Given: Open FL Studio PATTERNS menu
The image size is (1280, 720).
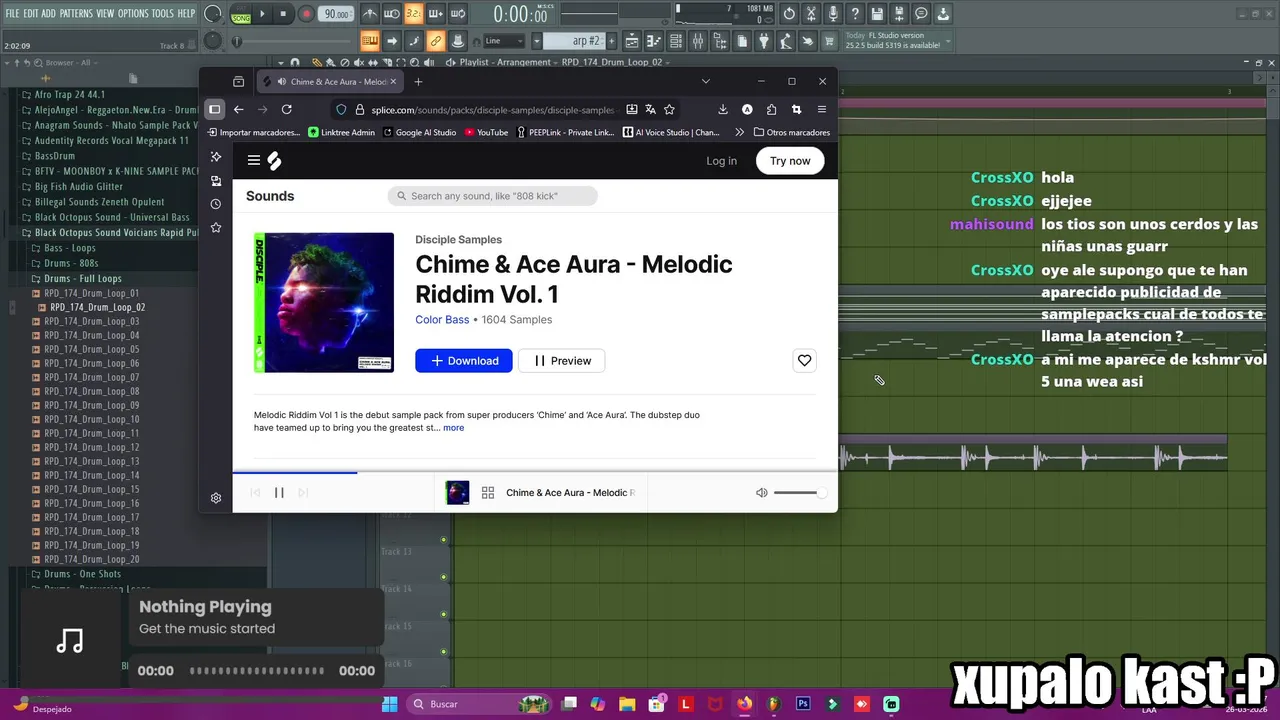Looking at the screenshot, I should tap(76, 14).
